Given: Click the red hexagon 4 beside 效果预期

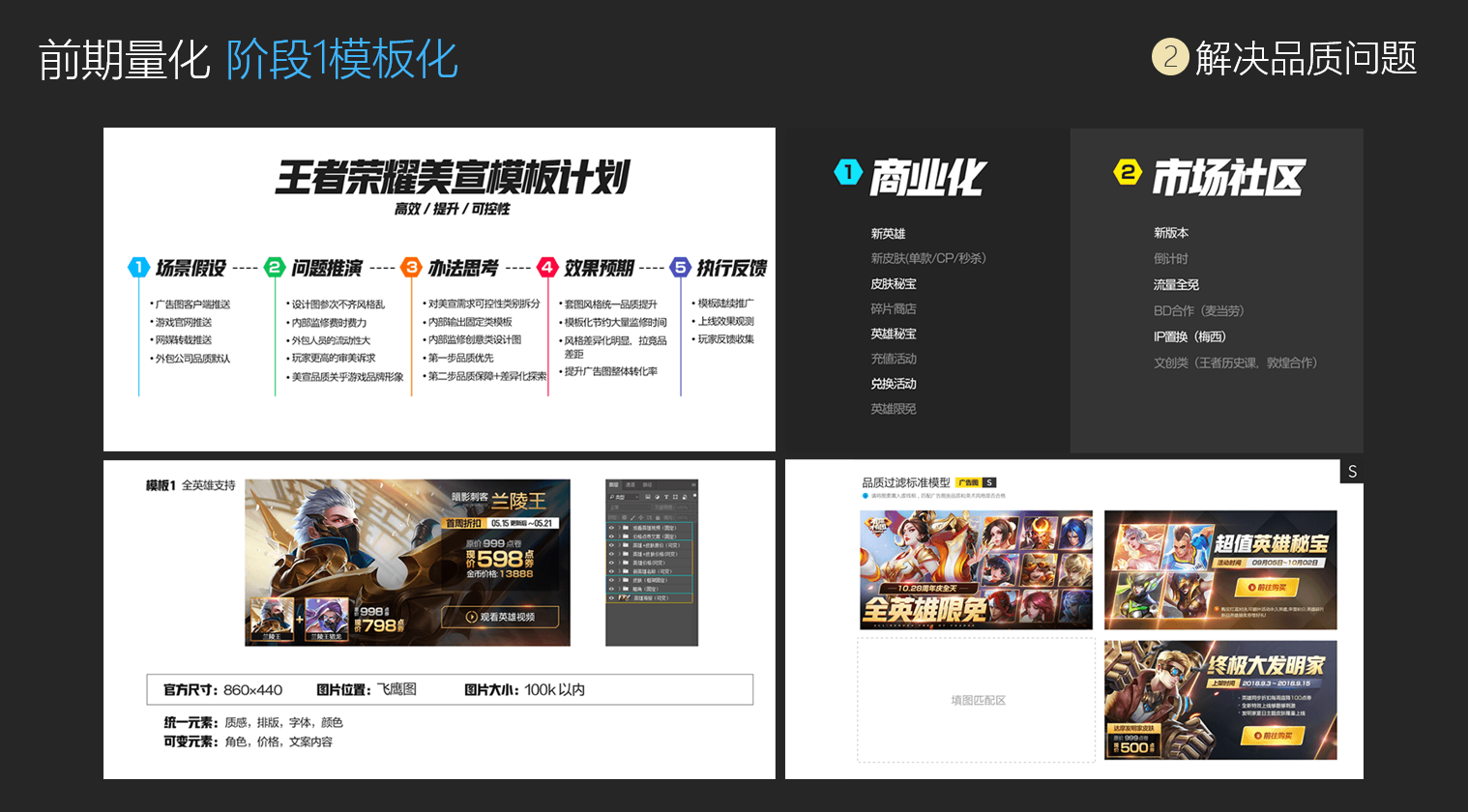Looking at the screenshot, I should point(547,267).
